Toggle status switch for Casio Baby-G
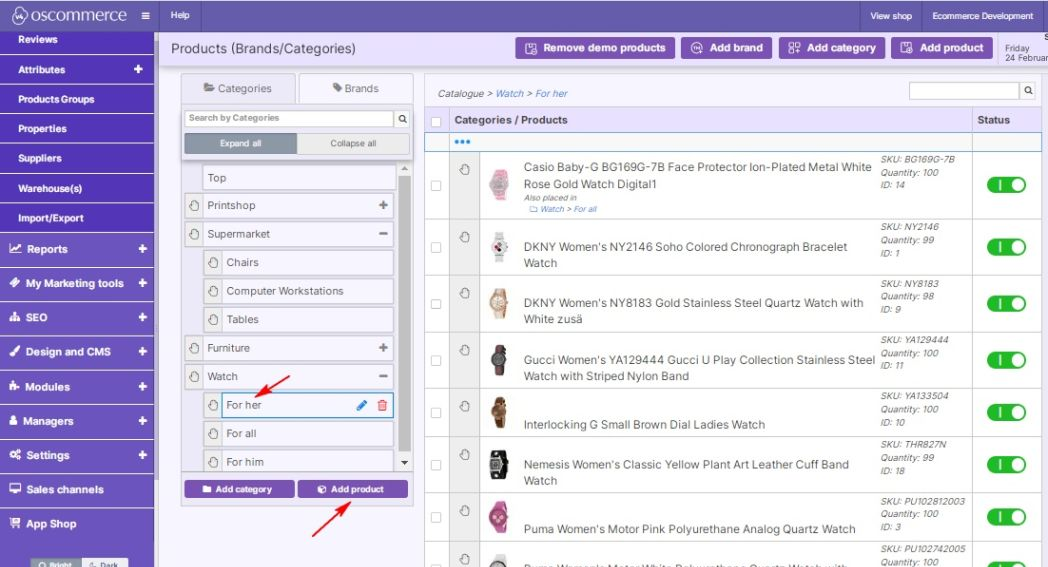1048x567 pixels. click(1006, 185)
